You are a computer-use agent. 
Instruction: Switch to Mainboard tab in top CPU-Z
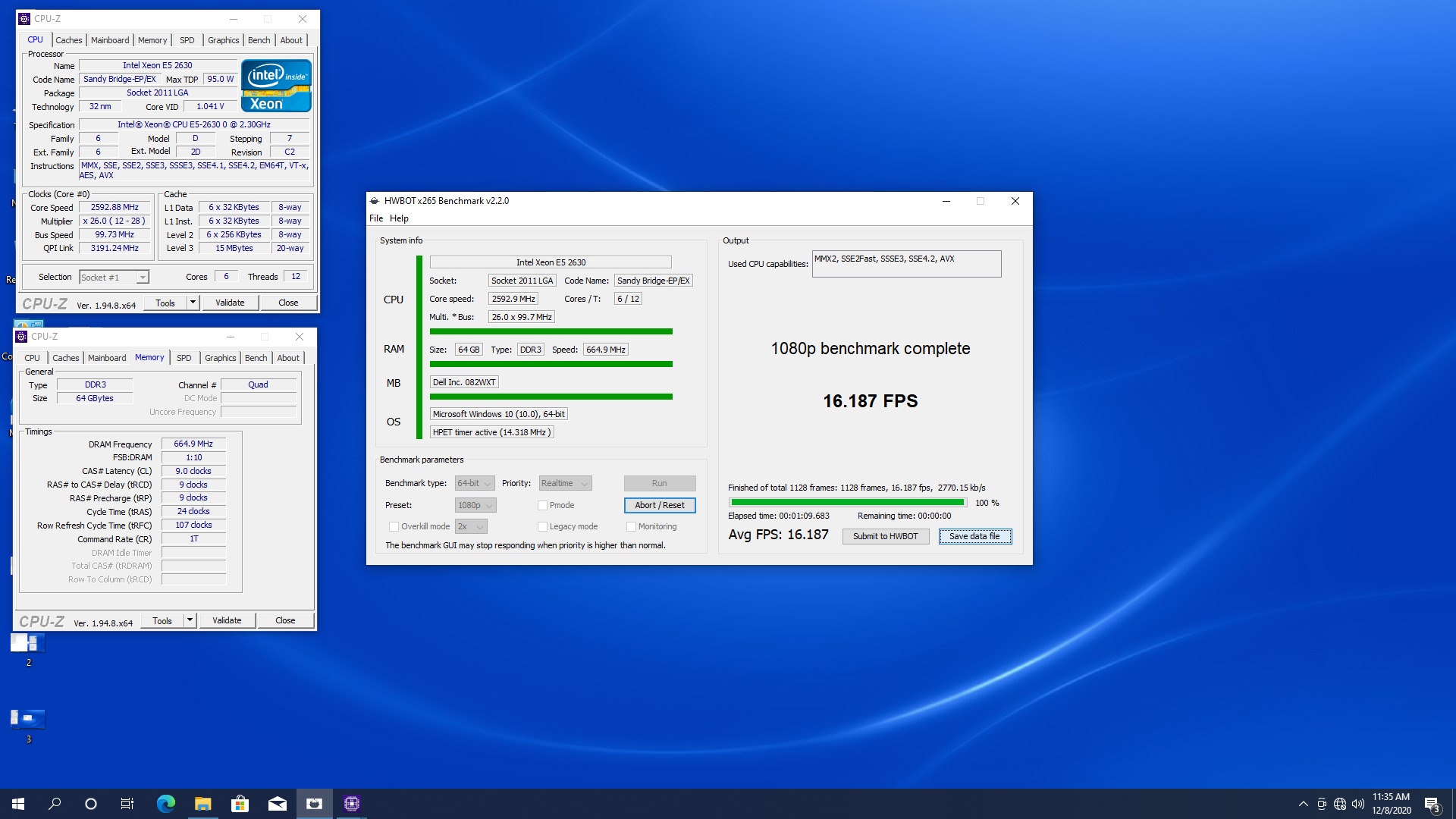tap(110, 40)
